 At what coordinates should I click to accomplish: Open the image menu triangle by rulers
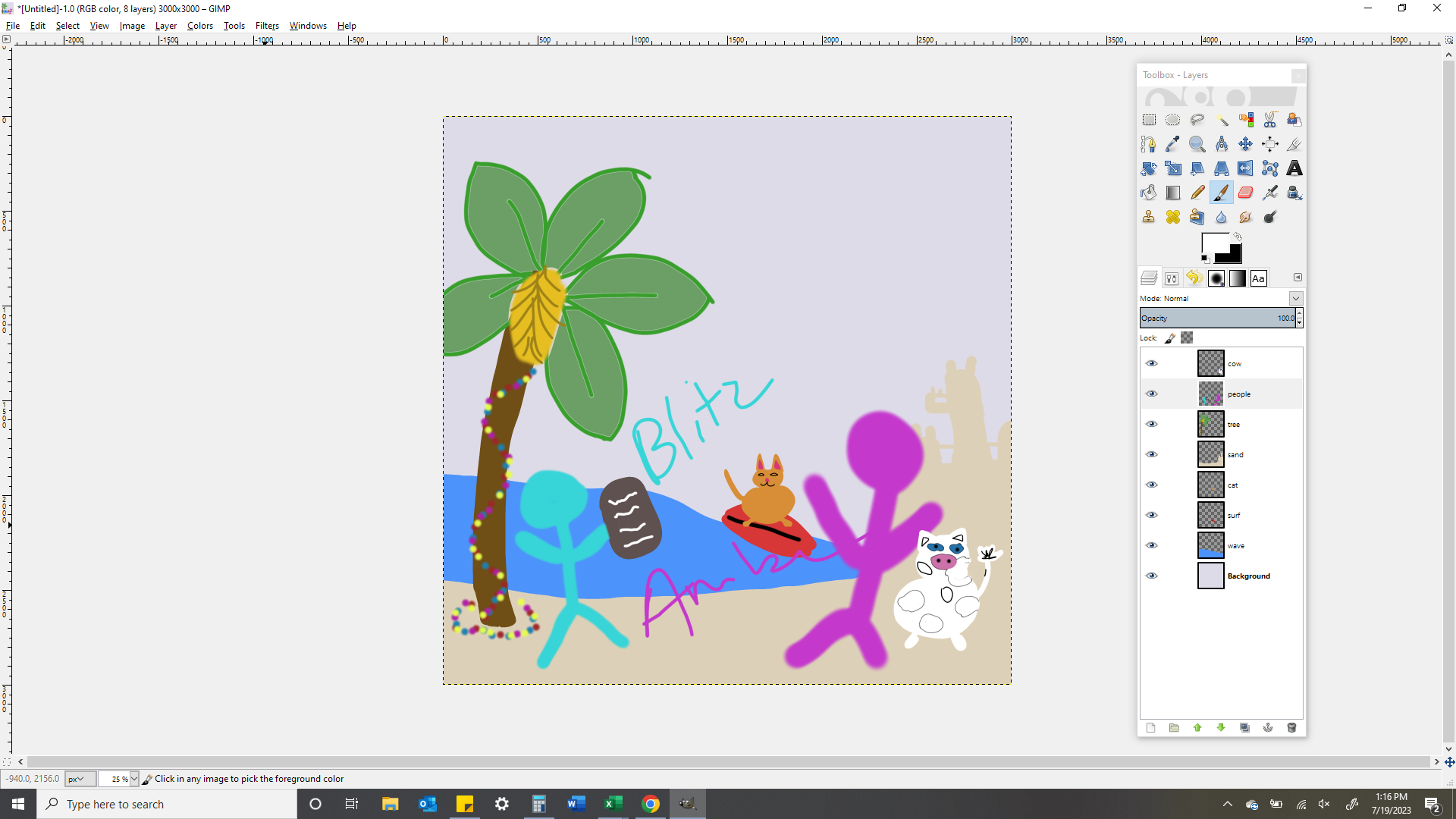(6, 39)
